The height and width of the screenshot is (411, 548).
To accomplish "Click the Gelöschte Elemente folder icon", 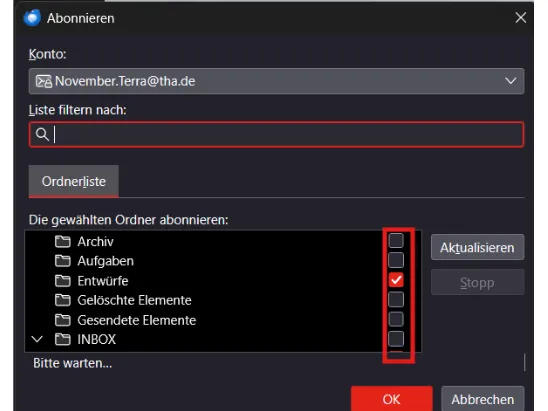I will [x=63, y=300].
